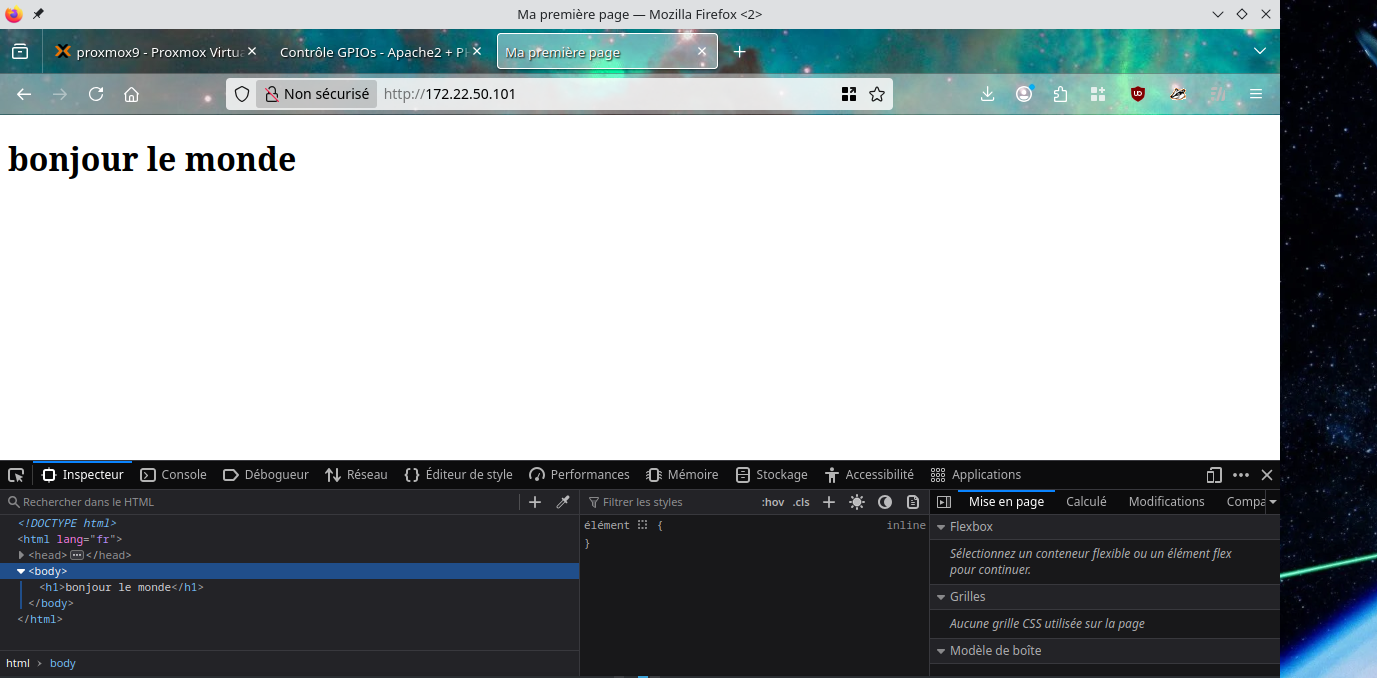
Task: Collapse the body element node
Action: (x=21, y=571)
